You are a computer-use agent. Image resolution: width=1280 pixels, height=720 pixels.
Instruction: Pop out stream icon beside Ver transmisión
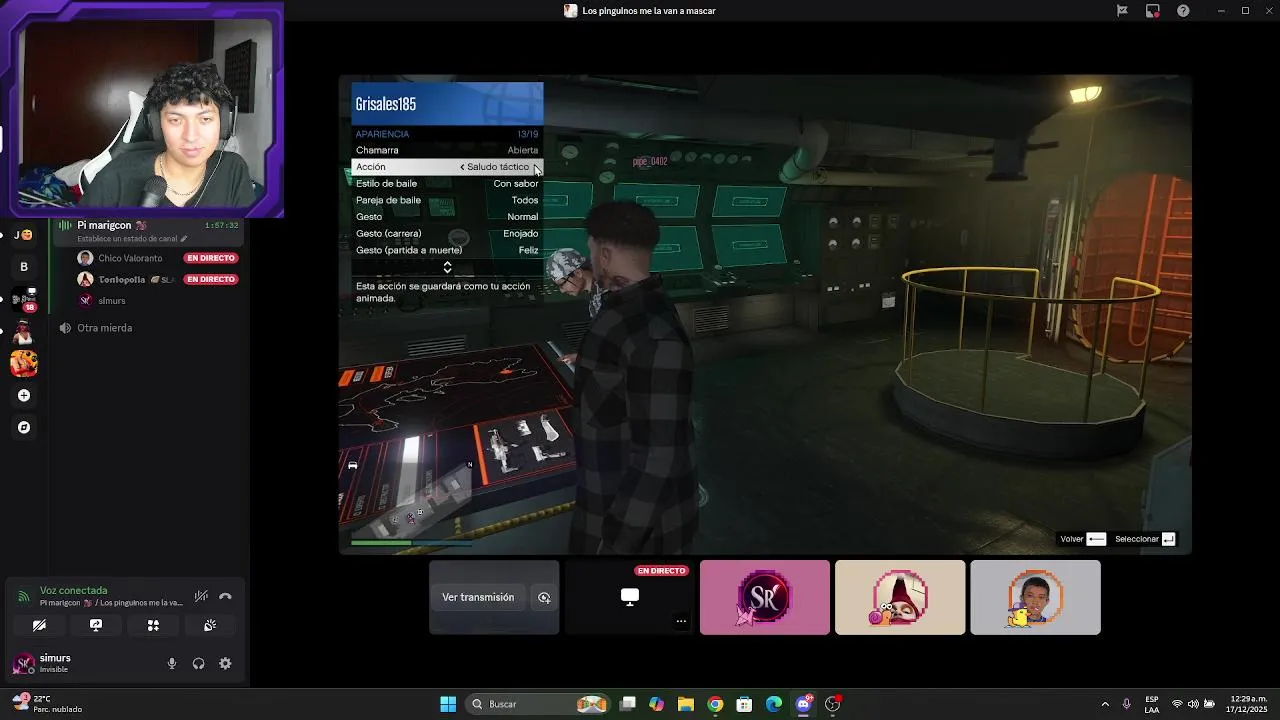(x=544, y=597)
